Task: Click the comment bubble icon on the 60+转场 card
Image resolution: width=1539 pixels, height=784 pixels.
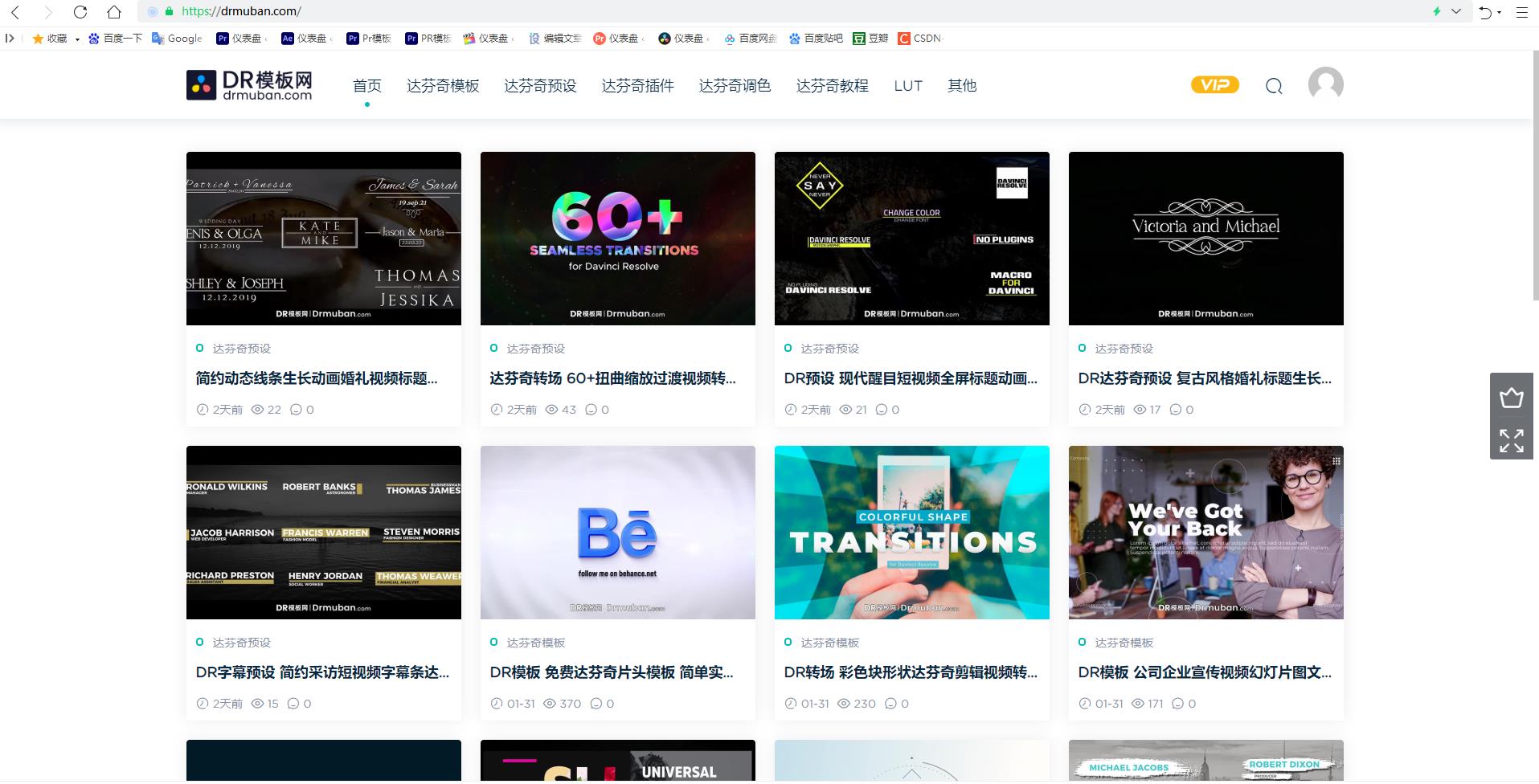Action: pyautogui.click(x=592, y=410)
